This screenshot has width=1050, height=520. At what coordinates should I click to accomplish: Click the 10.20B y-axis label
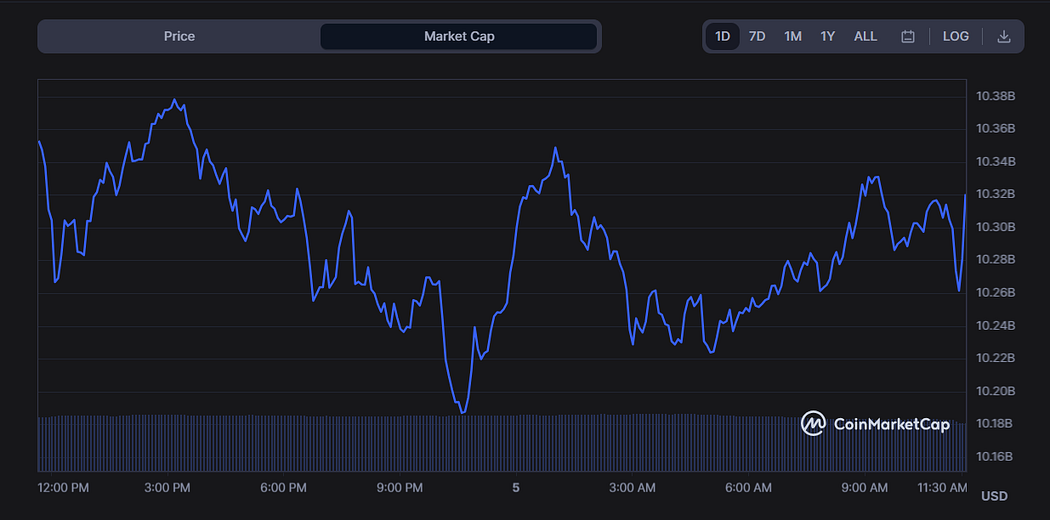994,392
